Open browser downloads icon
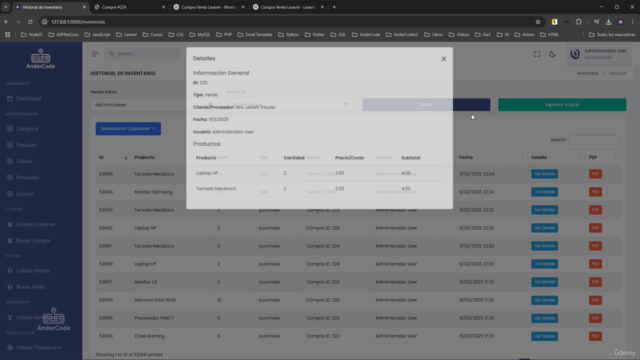The width and height of the screenshot is (640, 360). pyautogui.click(x=609, y=22)
